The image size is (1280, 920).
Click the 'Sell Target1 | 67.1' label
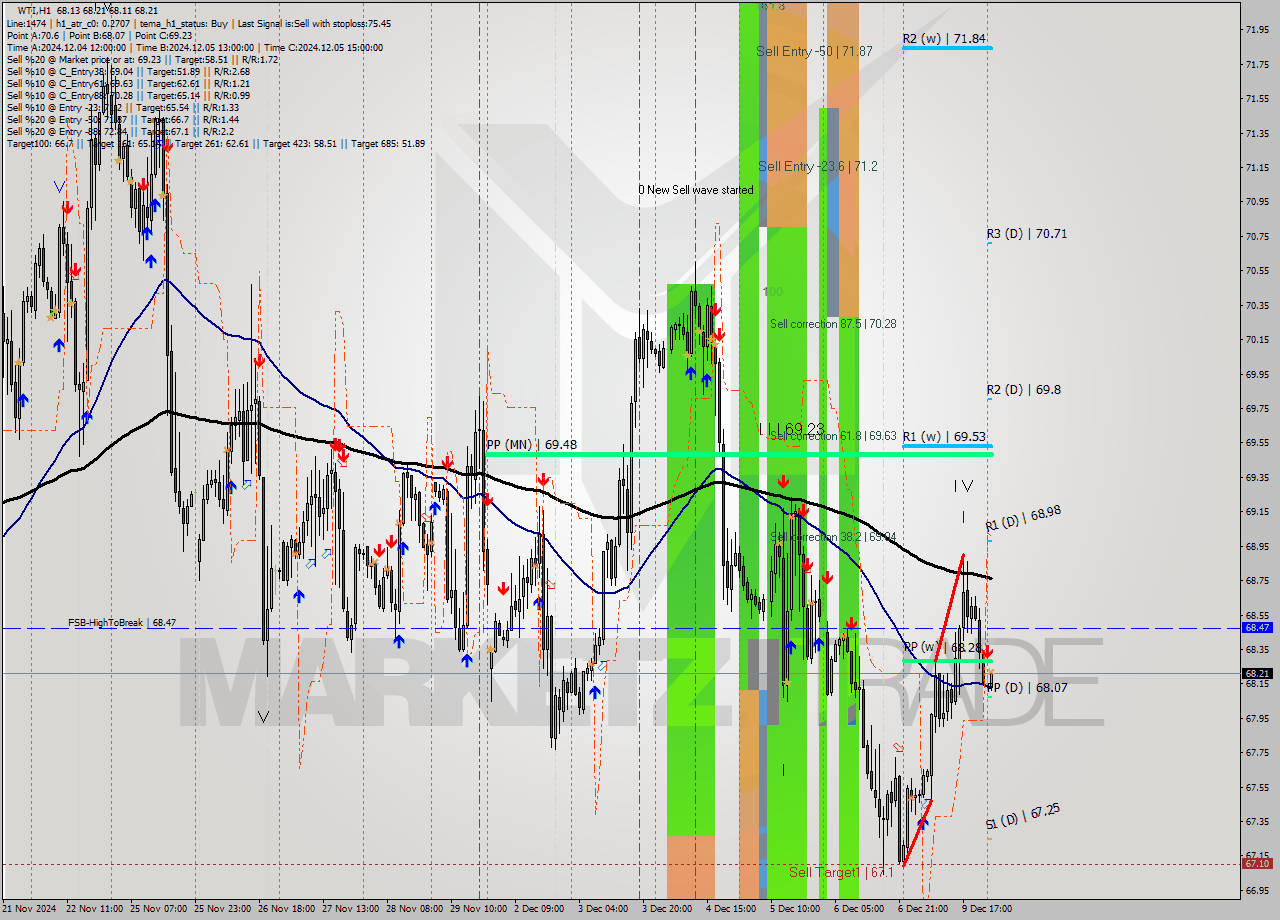pos(840,872)
